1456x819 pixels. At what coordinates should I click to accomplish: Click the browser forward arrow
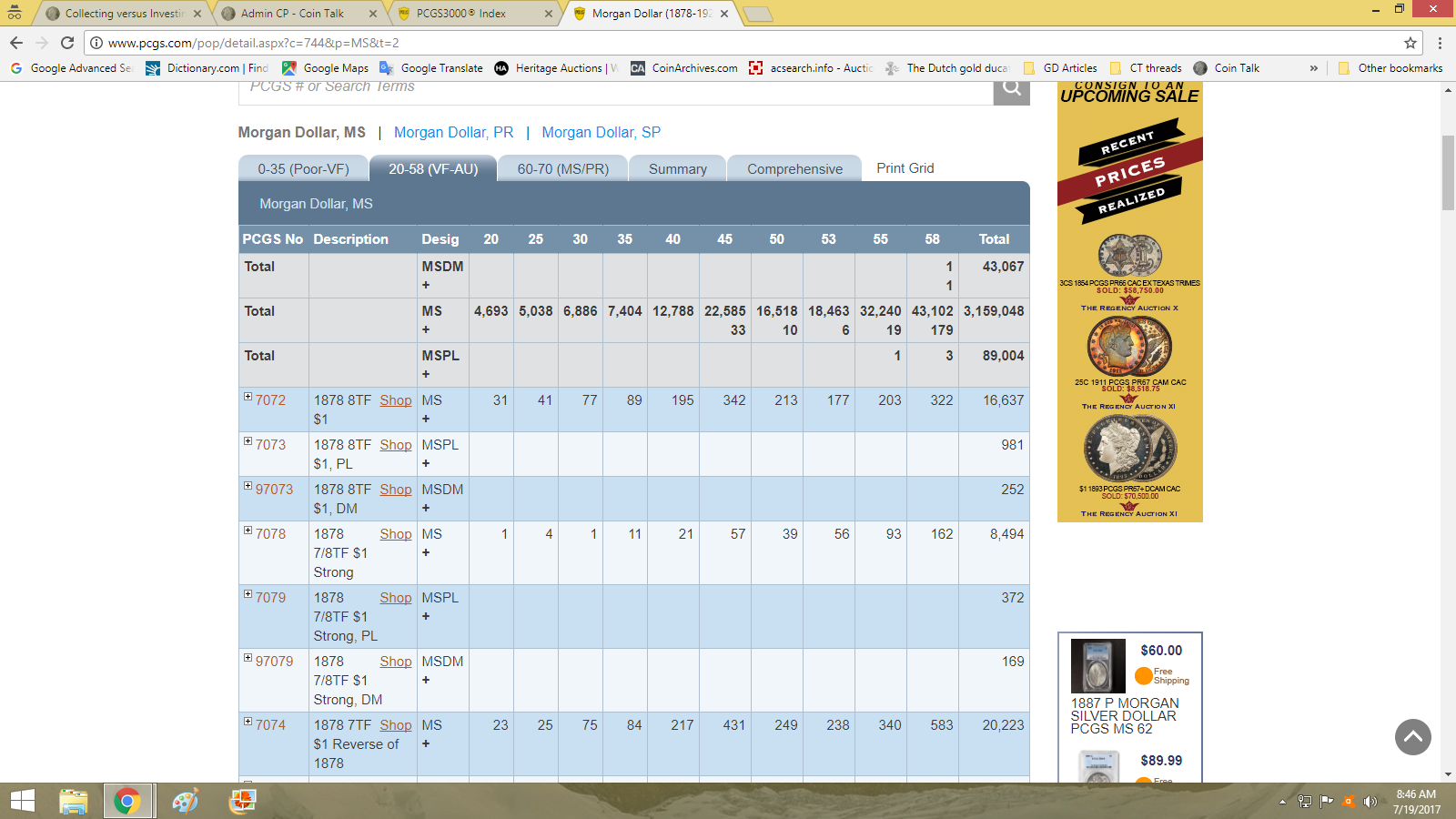click(x=42, y=43)
